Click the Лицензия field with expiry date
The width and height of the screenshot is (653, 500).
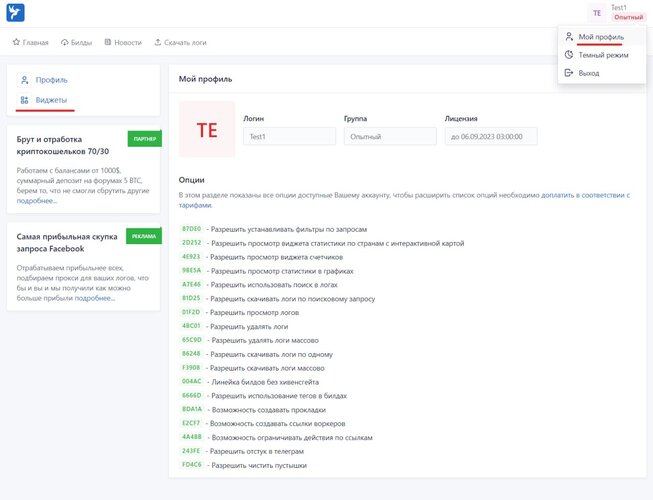click(491, 137)
